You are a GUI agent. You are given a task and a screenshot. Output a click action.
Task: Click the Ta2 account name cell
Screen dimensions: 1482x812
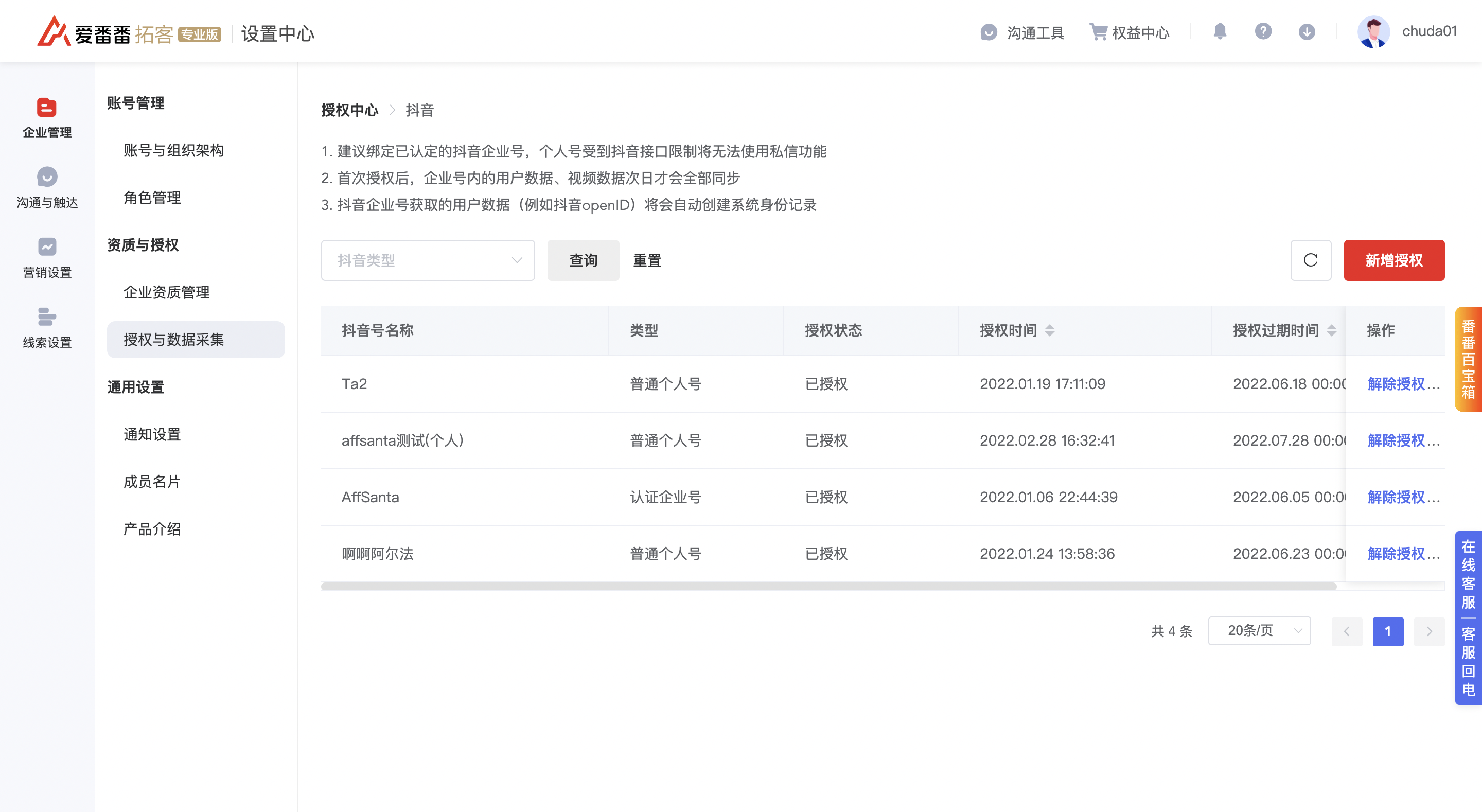pyautogui.click(x=354, y=384)
